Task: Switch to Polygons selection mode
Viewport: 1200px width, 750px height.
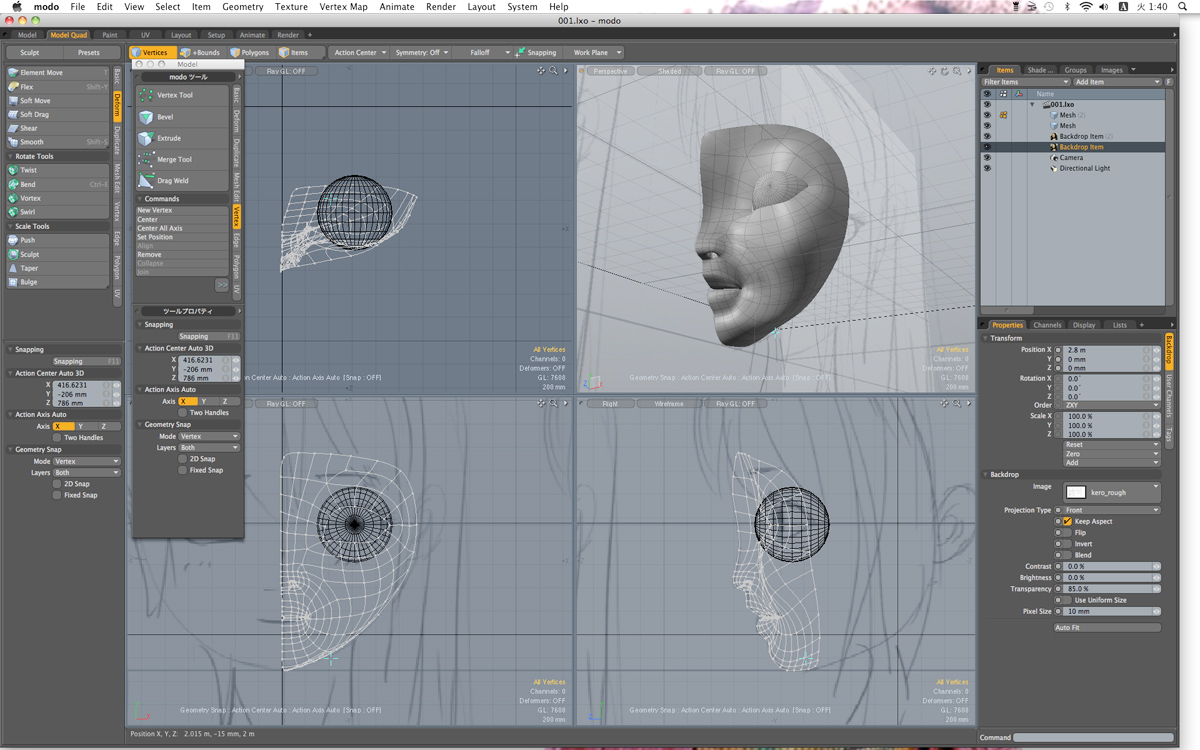Action: pyautogui.click(x=250, y=52)
